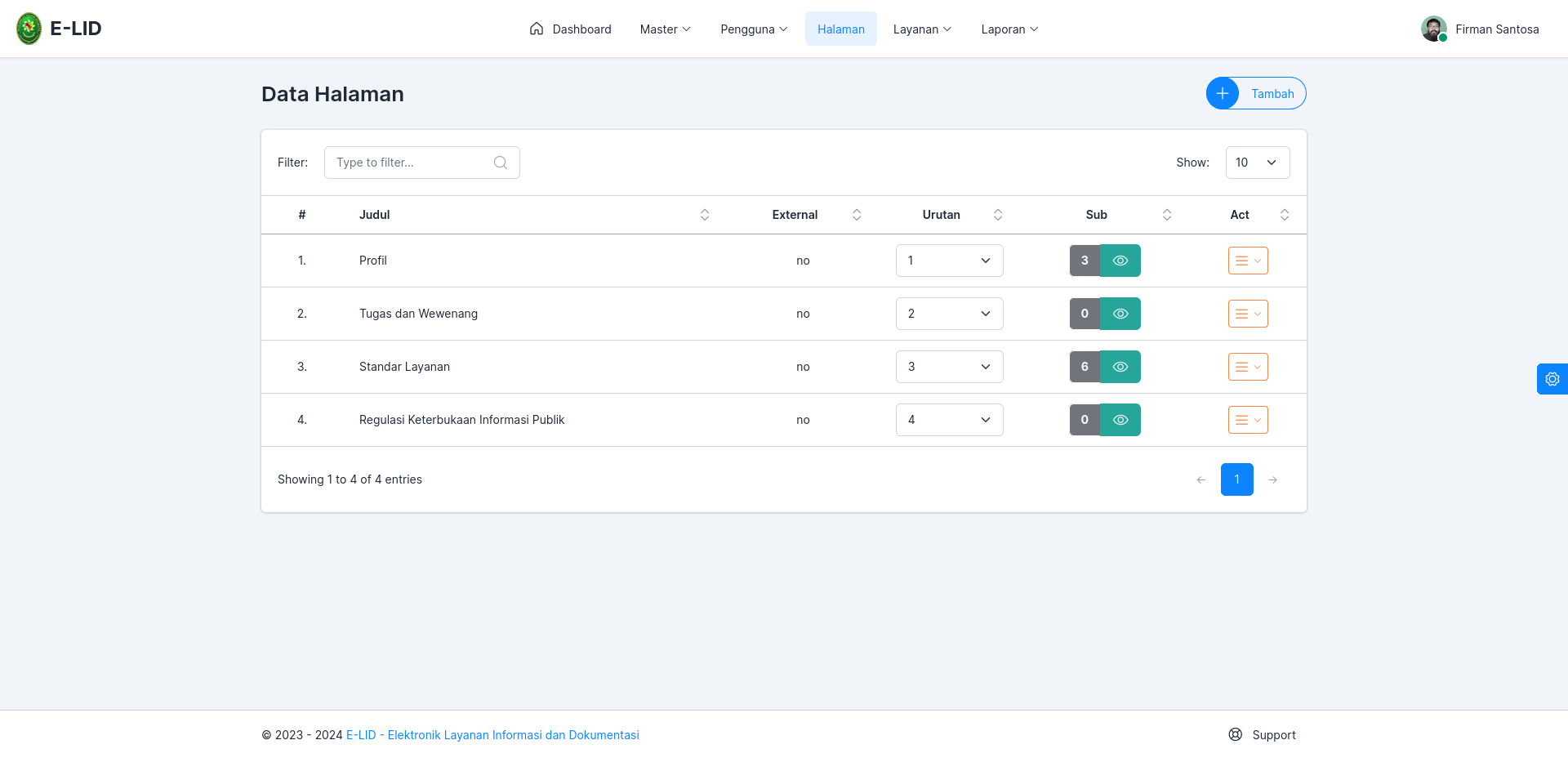This screenshot has width=1568, height=758.
Task: Open Urutan dropdown for Regulasi row
Action: click(x=949, y=420)
